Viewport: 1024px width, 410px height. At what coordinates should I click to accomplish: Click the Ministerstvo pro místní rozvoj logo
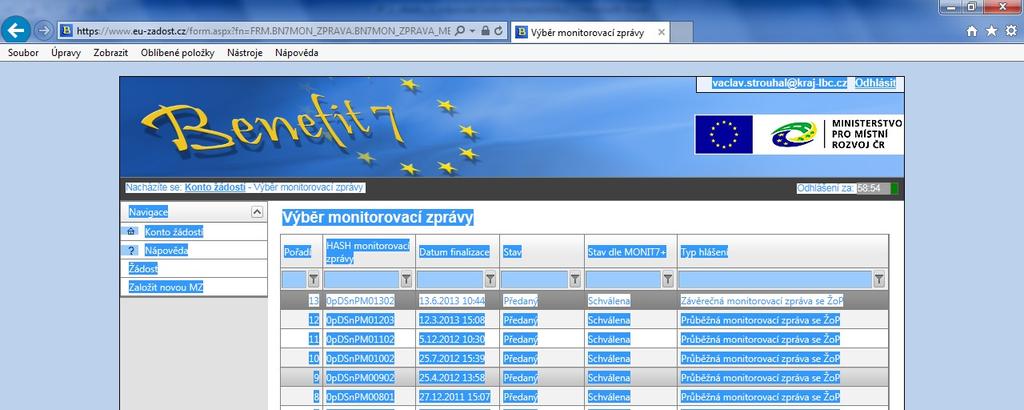[835, 135]
